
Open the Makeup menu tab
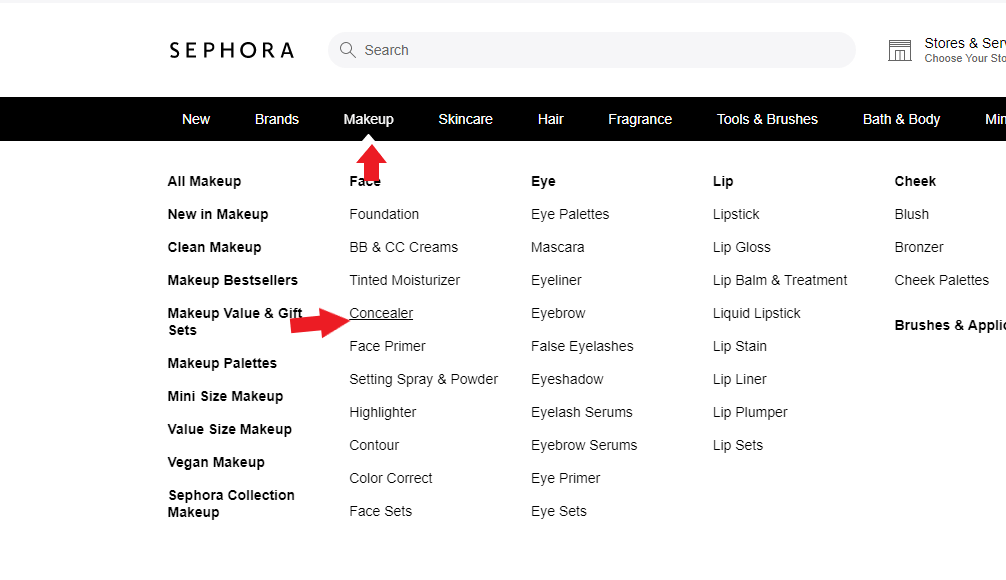368,119
